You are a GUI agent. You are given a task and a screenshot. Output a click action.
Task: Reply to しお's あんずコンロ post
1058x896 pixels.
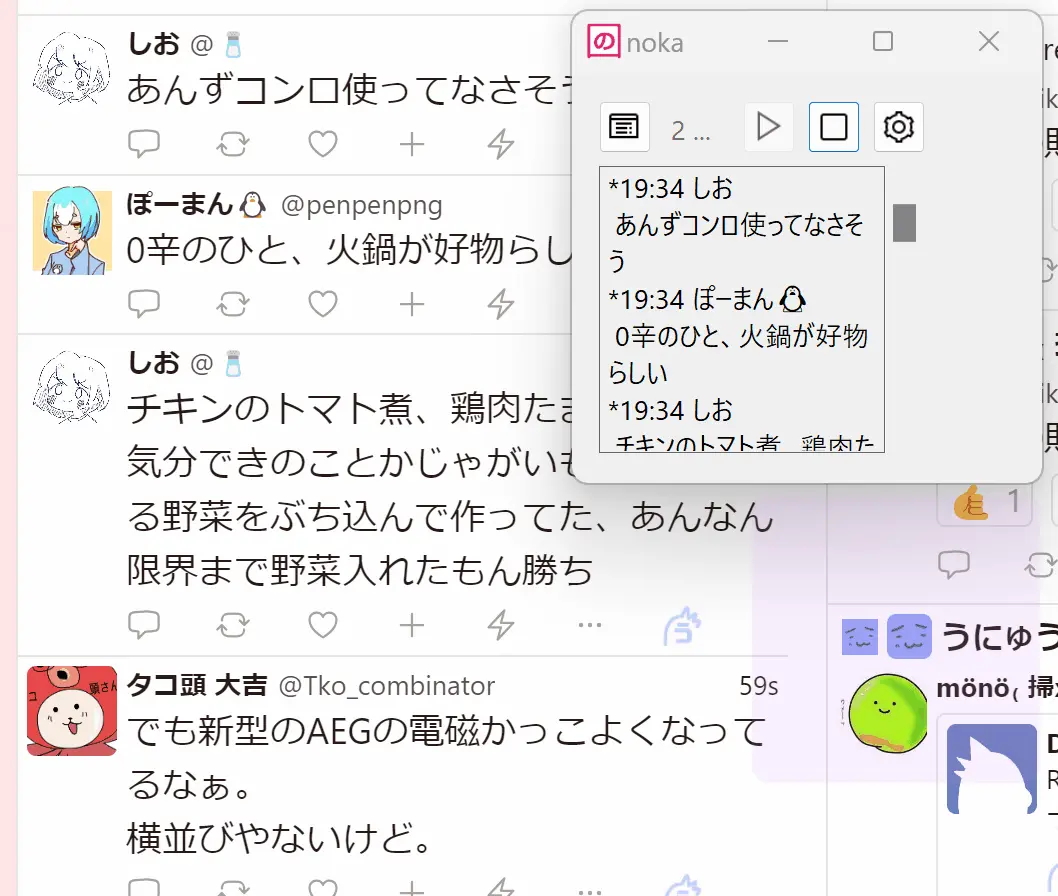(144, 145)
